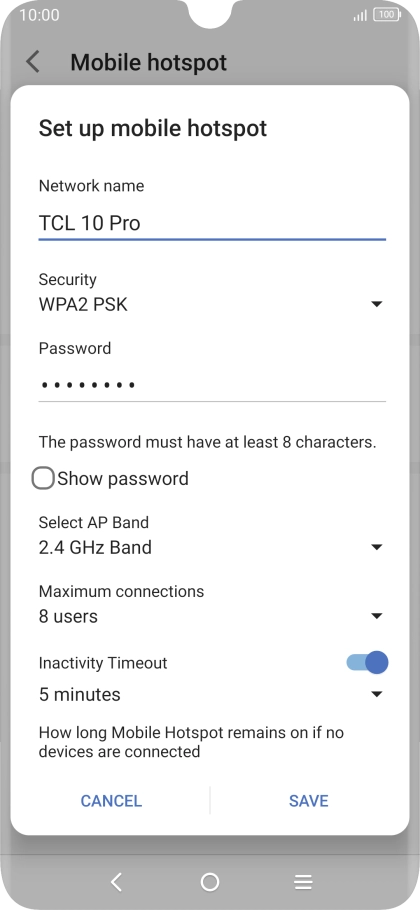Viewport: 420px width, 910px height.
Task: Tap the signal strength icon
Action: pos(360,15)
